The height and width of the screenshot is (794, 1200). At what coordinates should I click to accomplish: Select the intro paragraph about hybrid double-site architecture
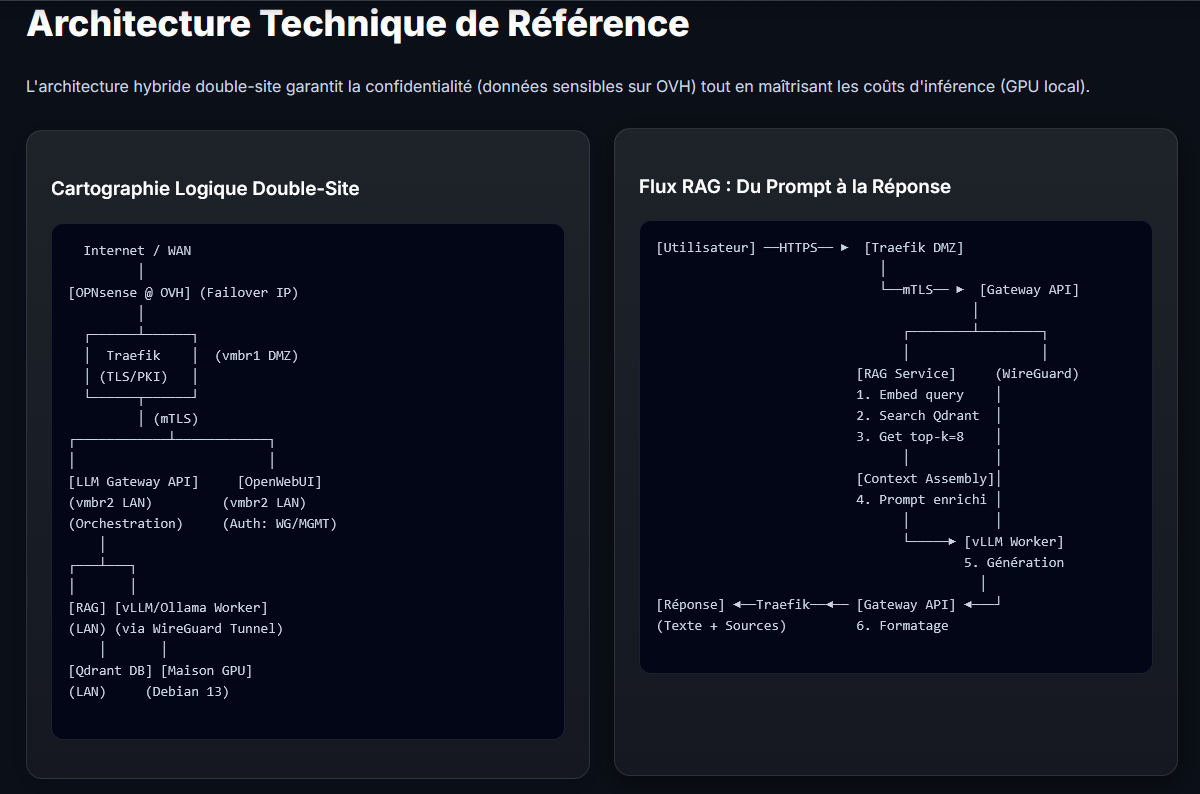click(x=557, y=87)
